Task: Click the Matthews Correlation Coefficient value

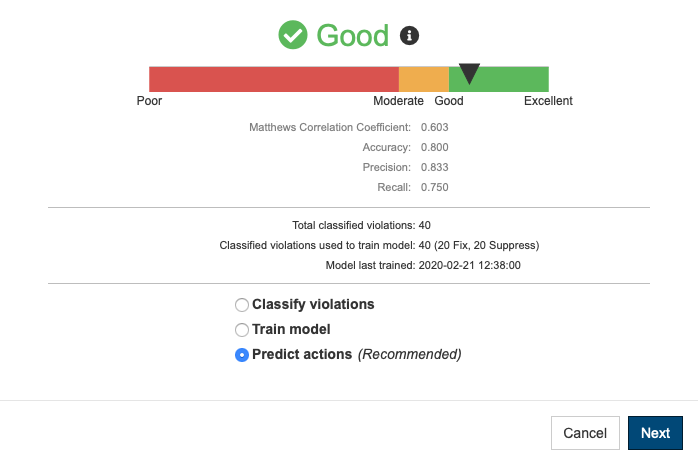Action: click(x=434, y=127)
